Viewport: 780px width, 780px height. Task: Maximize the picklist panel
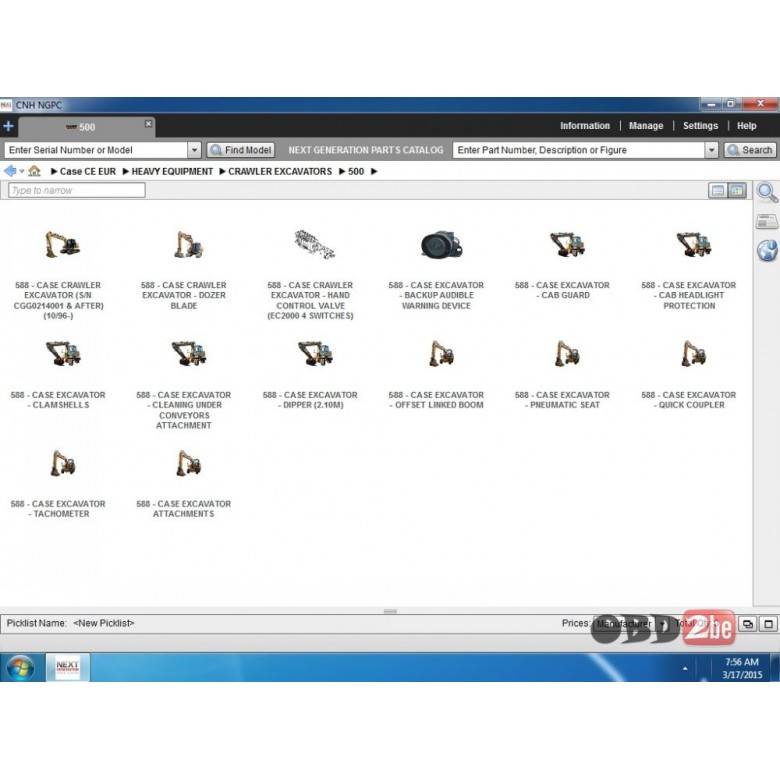point(768,623)
